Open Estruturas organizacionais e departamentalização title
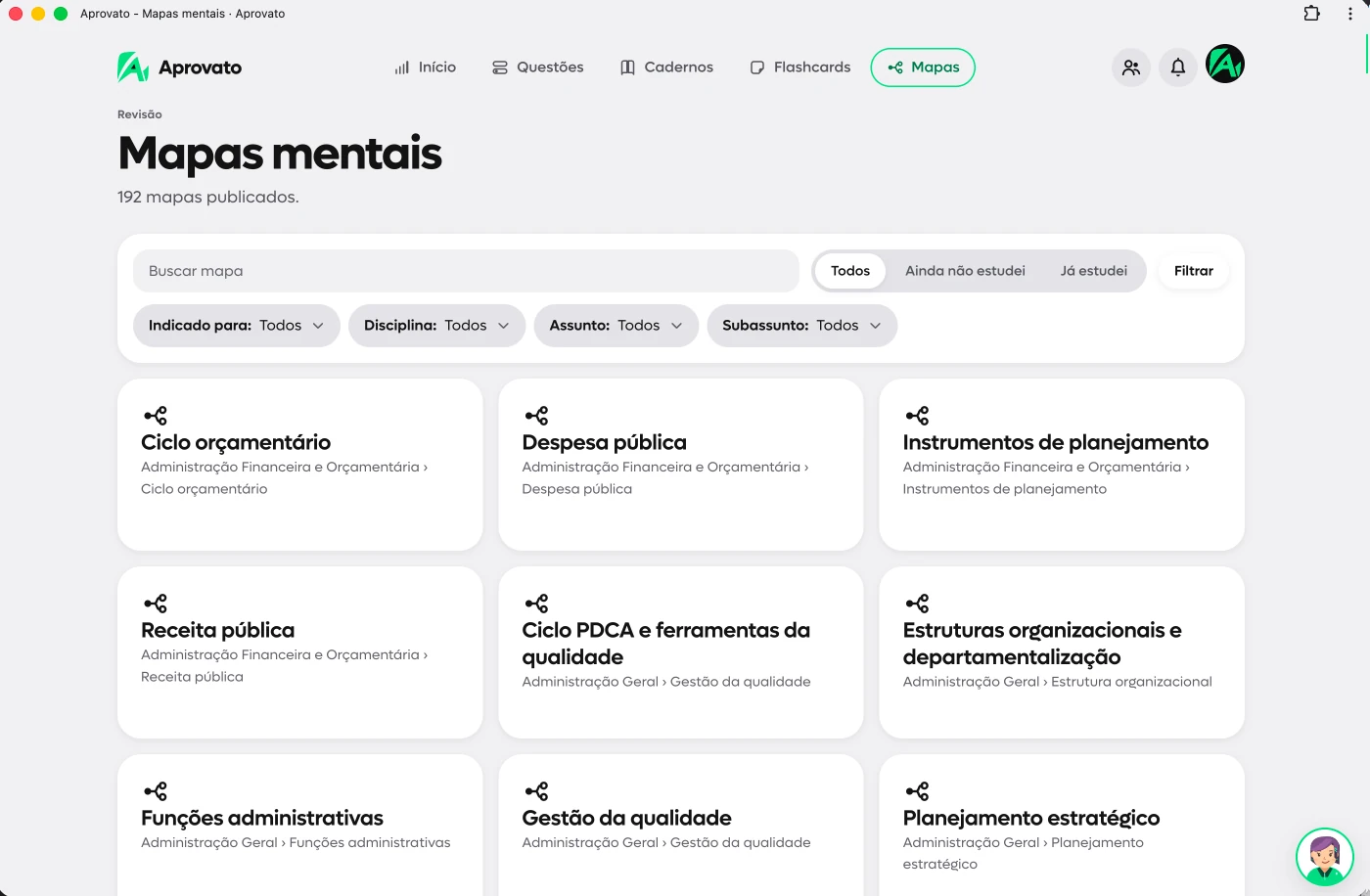This screenshot has height=896, width=1370. click(x=1042, y=644)
